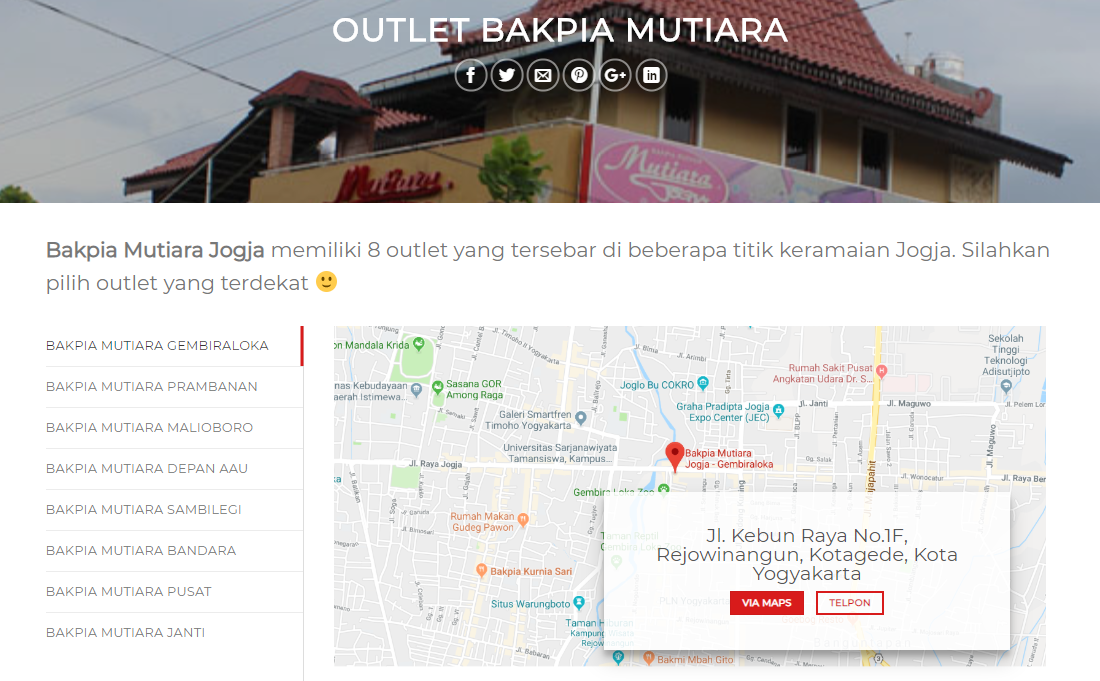Click the Bakmi Mbah Gito map marker
1100x681 pixels.
[x=649, y=658]
